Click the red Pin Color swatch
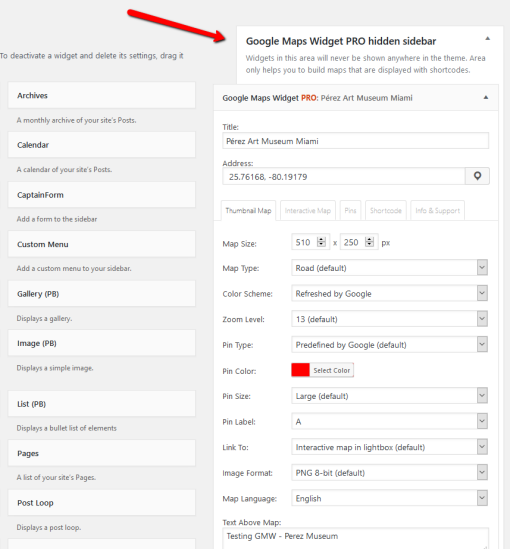 [x=300, y=370]
